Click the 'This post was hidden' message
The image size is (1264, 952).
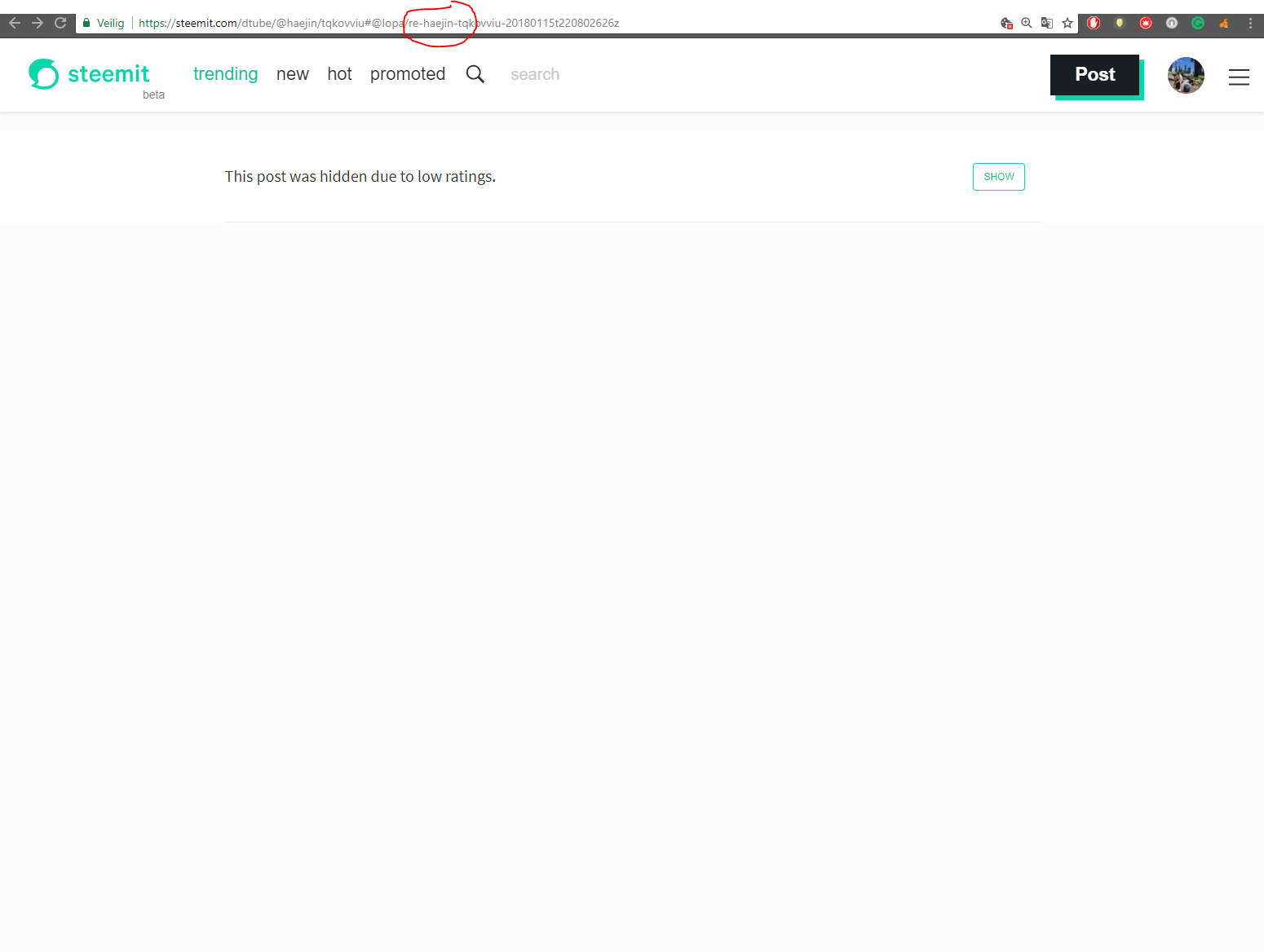tap(360, 177)
